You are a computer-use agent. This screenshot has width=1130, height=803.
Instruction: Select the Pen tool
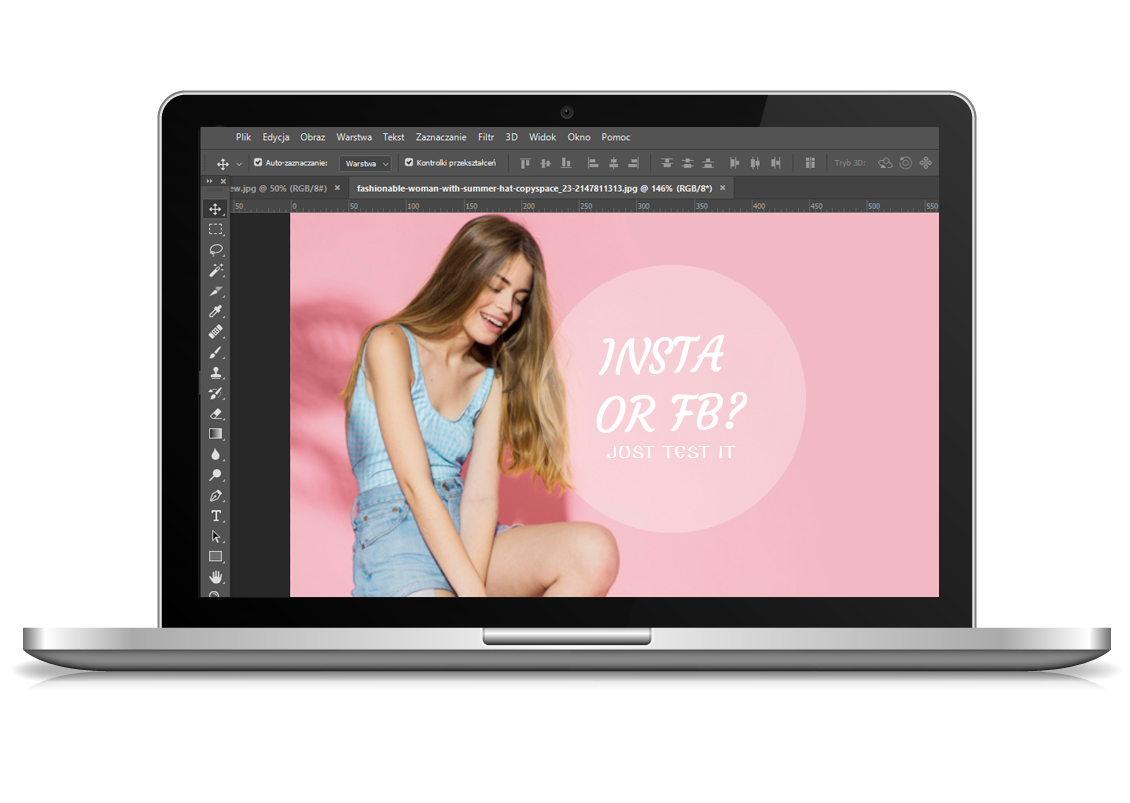coord(215,496)
